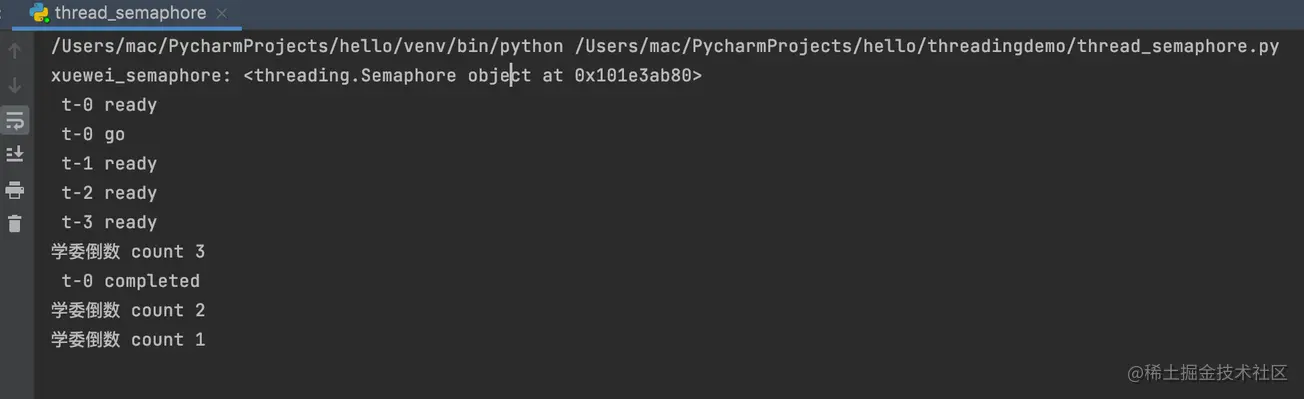Select the thread_semaphore run tab
1304x399 pixels.
(130, 13)
